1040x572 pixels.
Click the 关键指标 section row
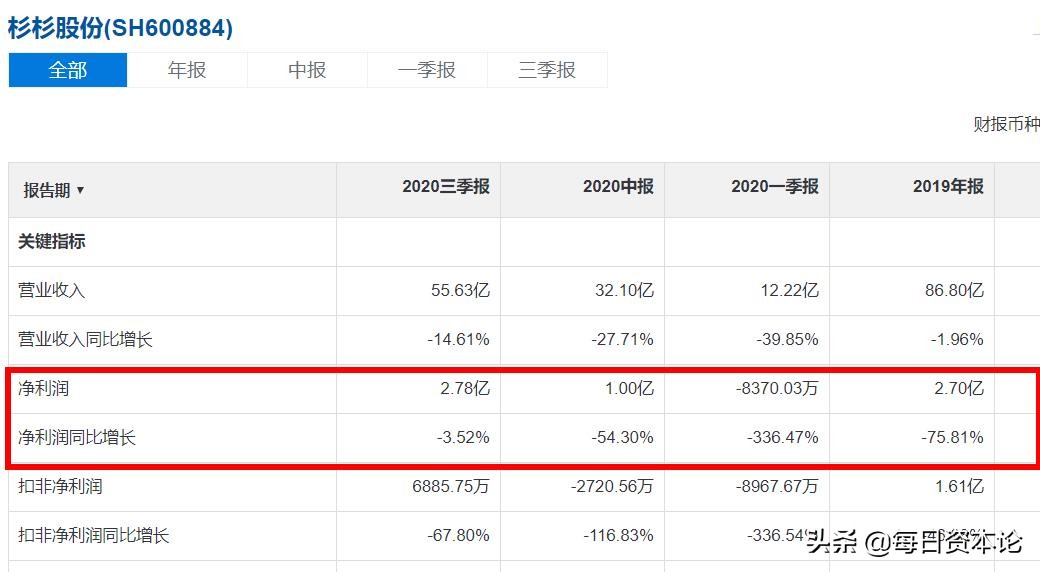[52, 242]
